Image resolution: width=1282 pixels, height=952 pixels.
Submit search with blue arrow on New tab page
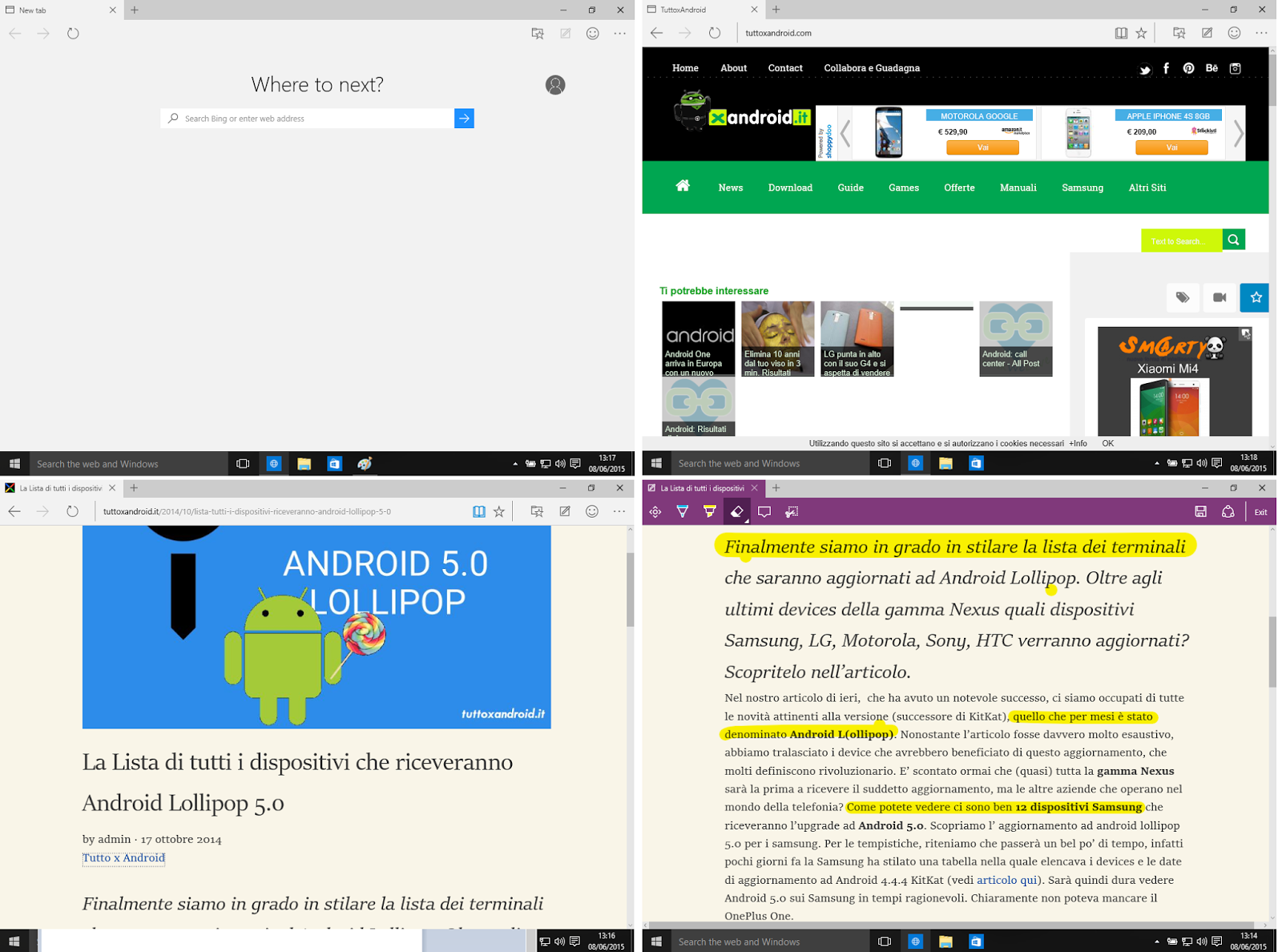point(464,119)
